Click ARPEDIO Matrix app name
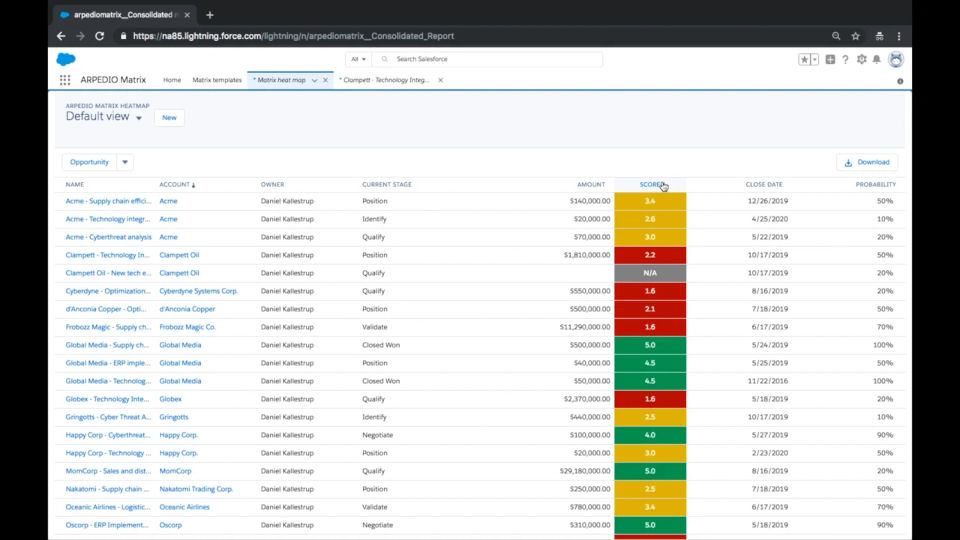960x540 pixels. pos(113,80)
